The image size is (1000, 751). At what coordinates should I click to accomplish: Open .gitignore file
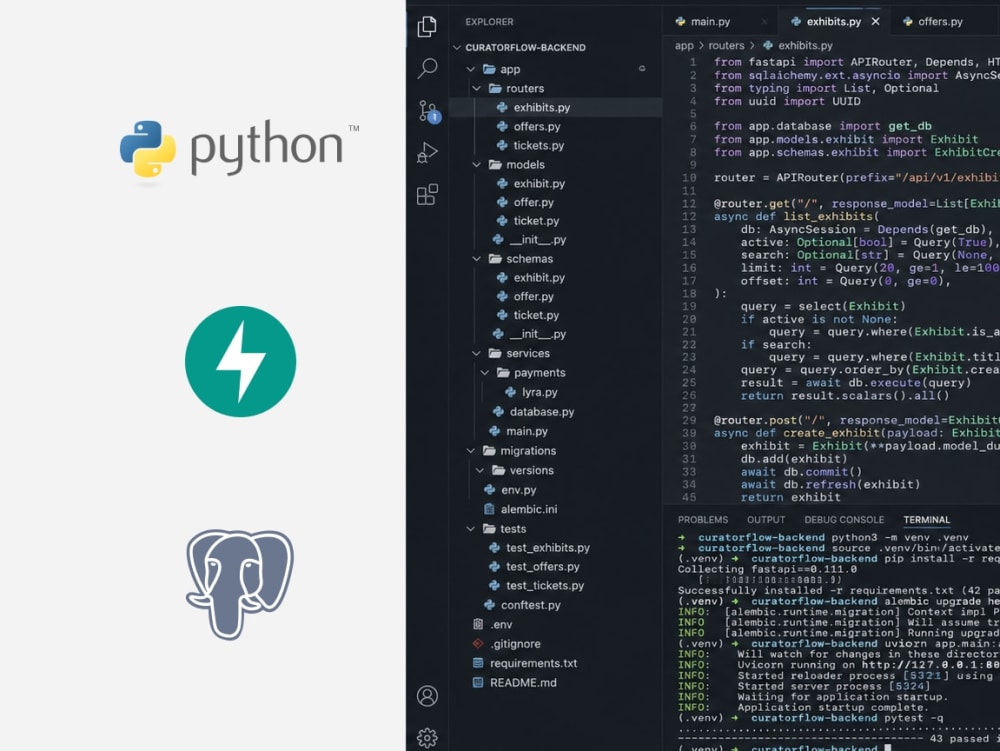pos(515,645)
